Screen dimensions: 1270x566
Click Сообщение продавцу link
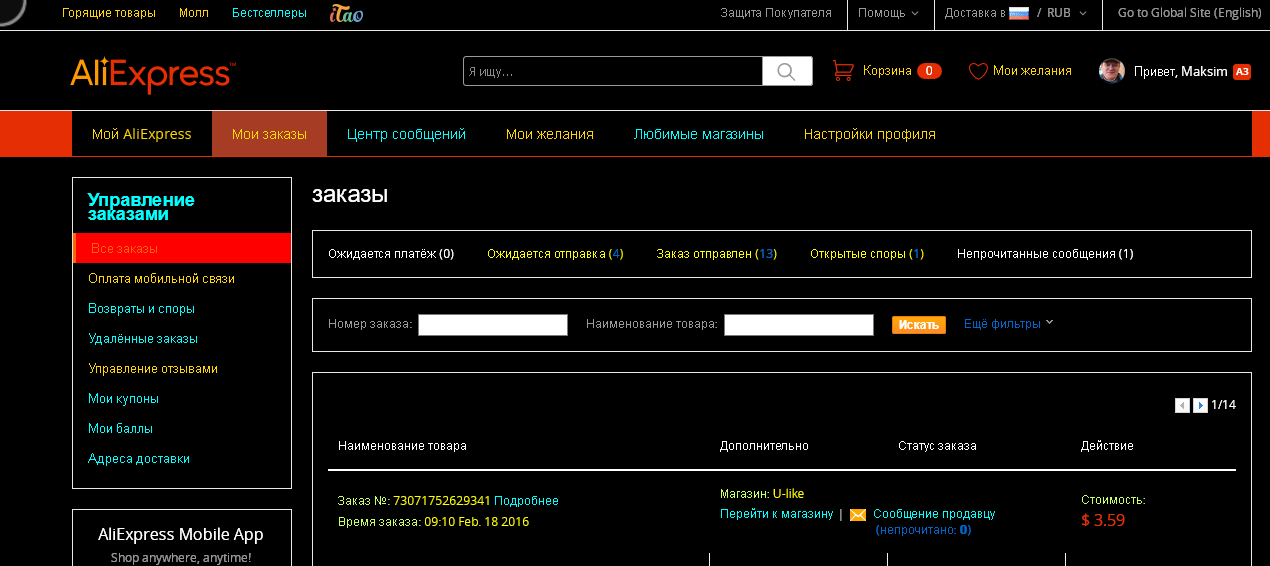[x=934, y=514]
